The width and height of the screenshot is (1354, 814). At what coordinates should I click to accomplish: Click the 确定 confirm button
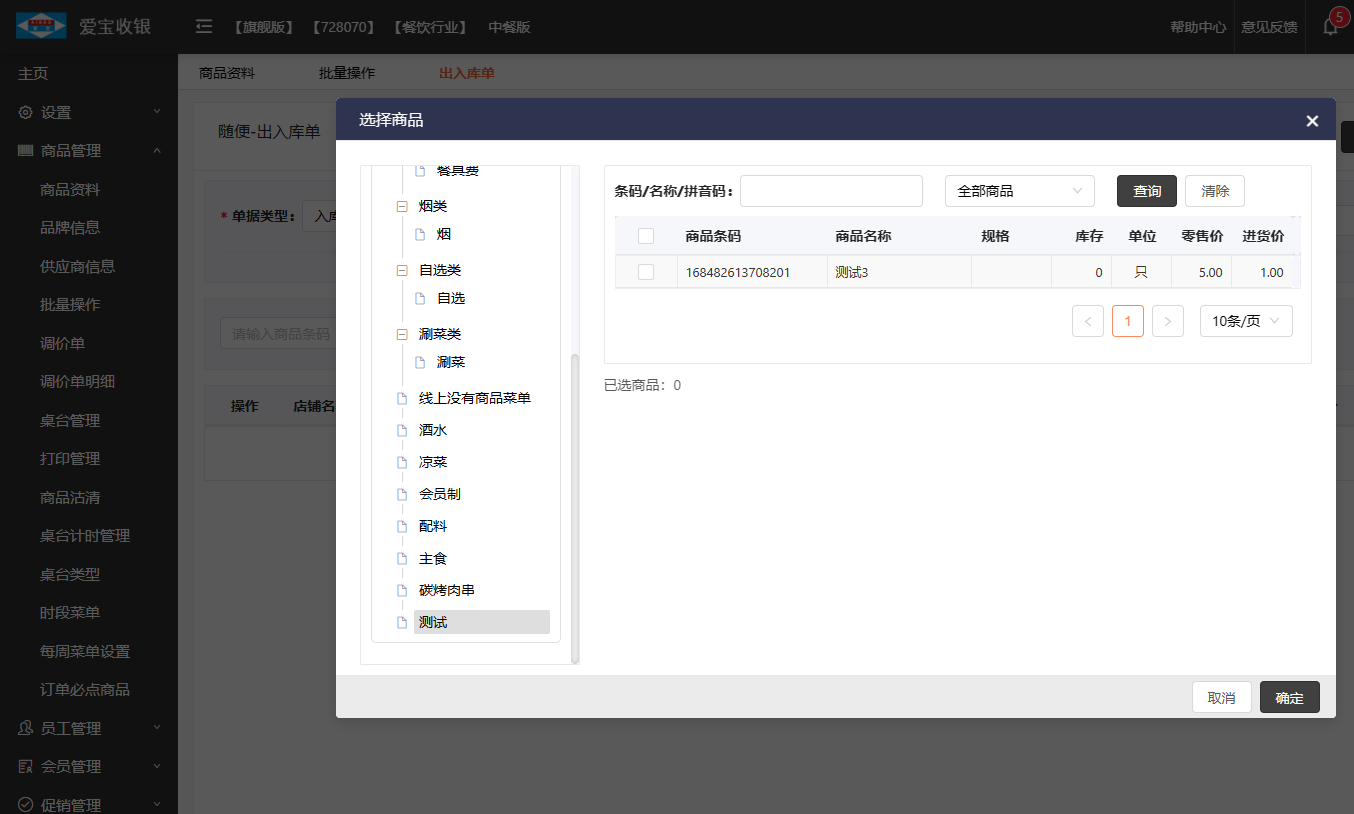(x=1290, y=697)
